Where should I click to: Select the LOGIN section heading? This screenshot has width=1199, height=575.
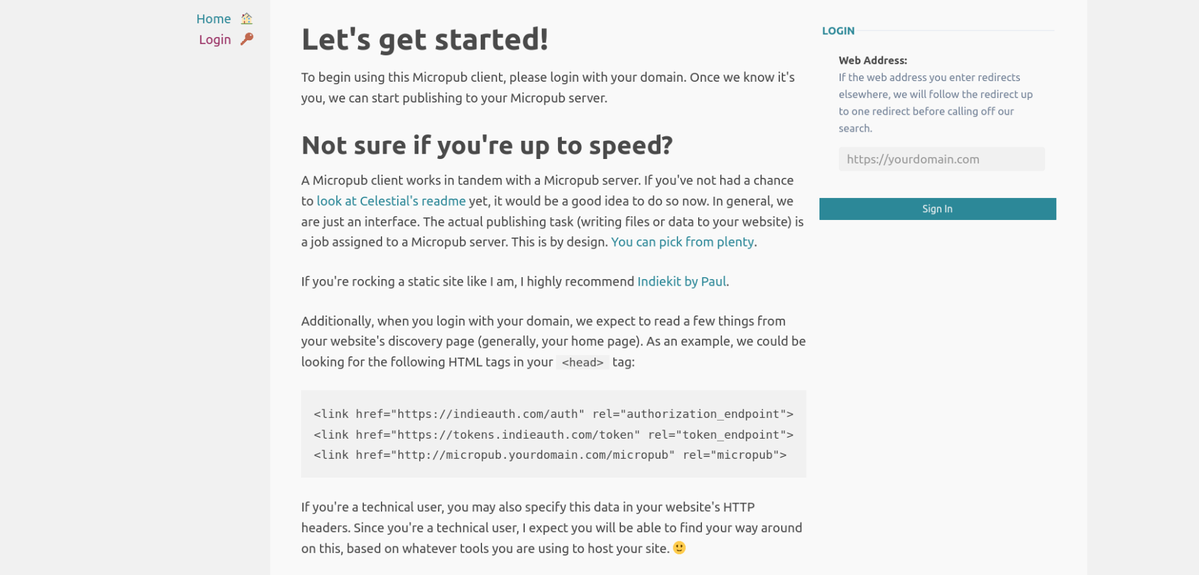pyautogui.click(x=838, y=31)
